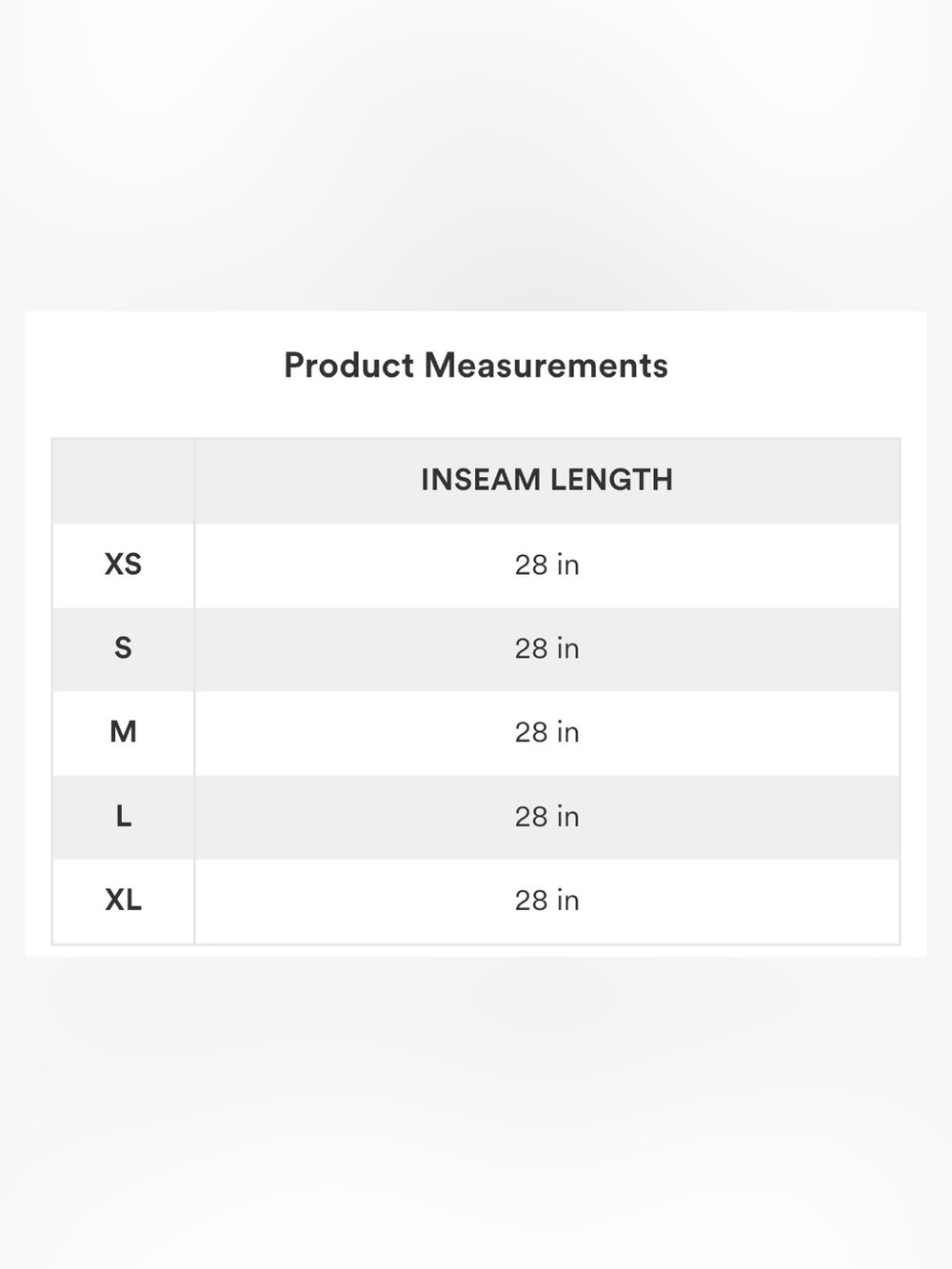The width and height of the screenshot is (952, 1269).
Task: Select the INSEAM LENGTH column header
Action: point(547,480)
